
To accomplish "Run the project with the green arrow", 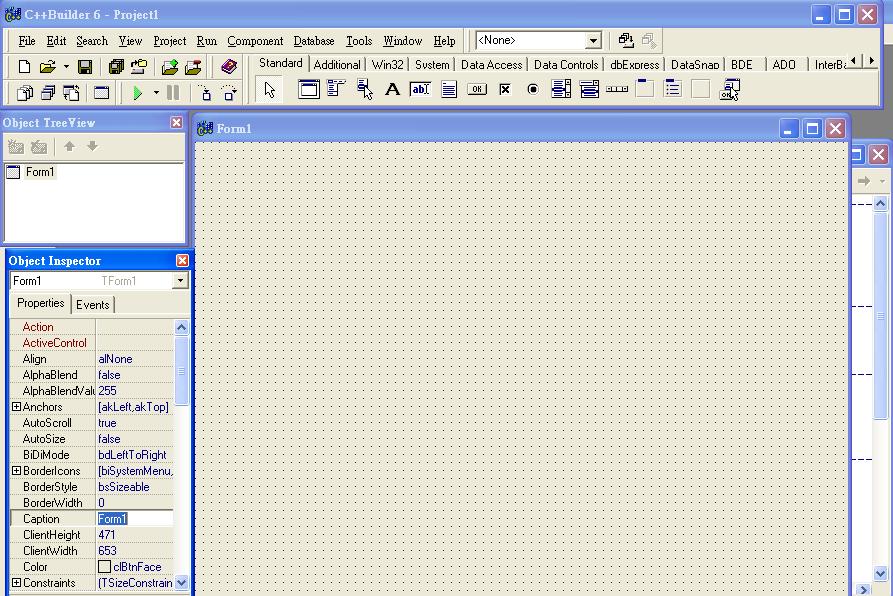I will [137, 93].
